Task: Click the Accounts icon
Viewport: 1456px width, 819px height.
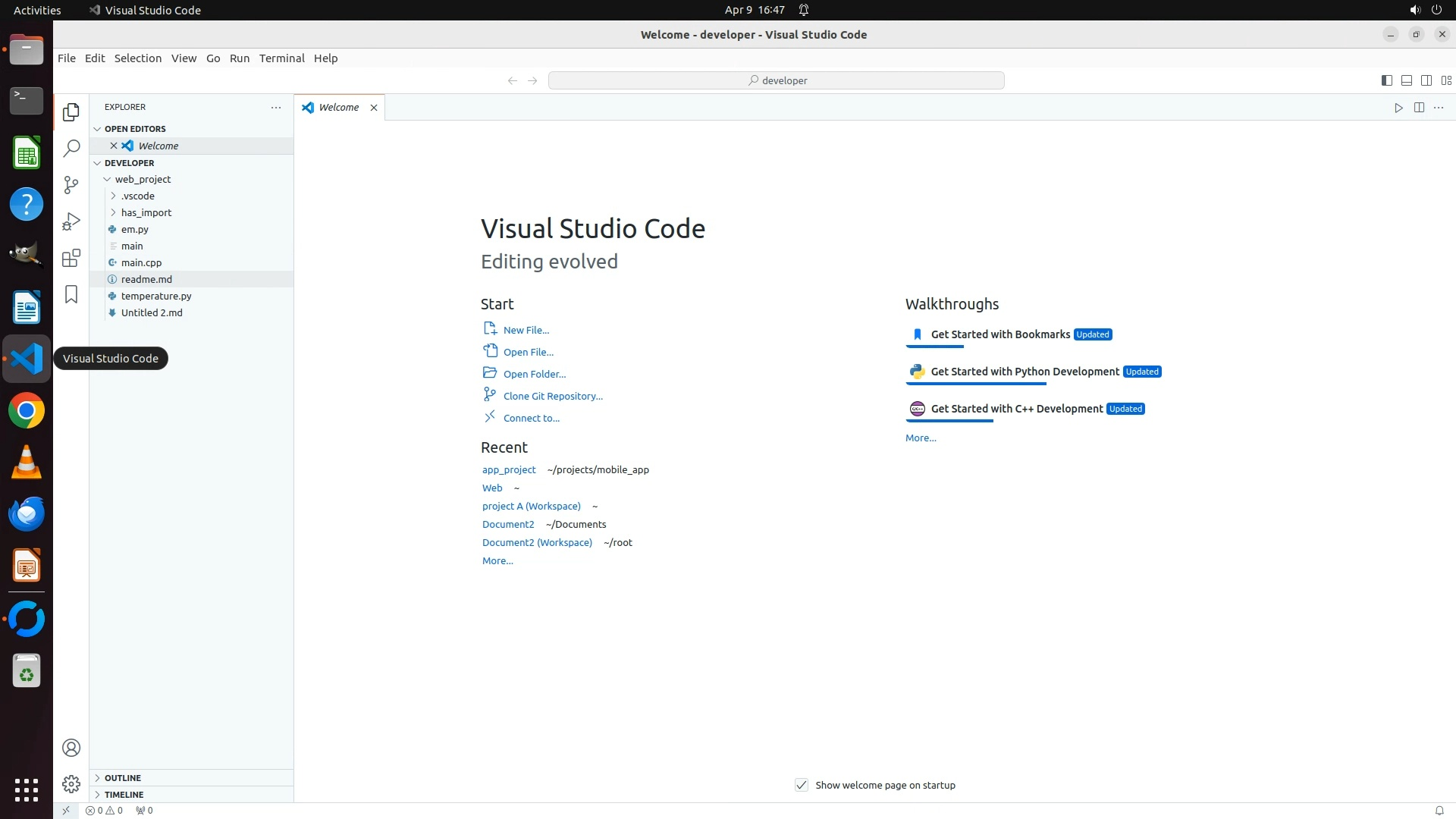Action: tap(71, 748)
